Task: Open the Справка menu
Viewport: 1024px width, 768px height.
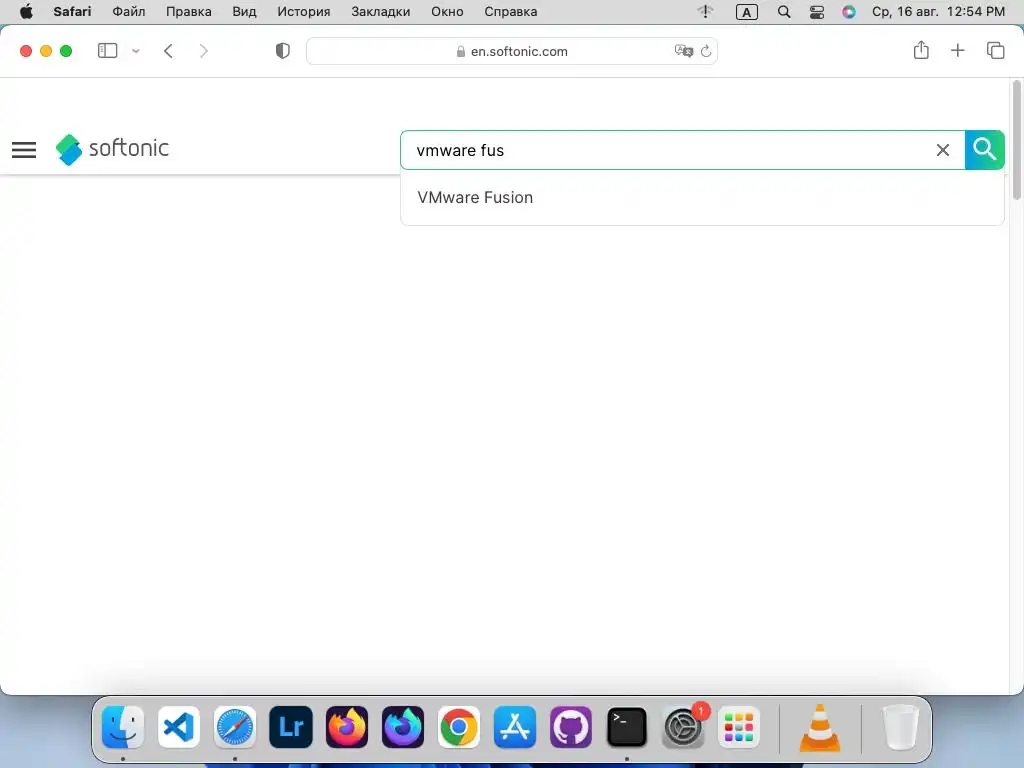Action: tap(511, 12)
